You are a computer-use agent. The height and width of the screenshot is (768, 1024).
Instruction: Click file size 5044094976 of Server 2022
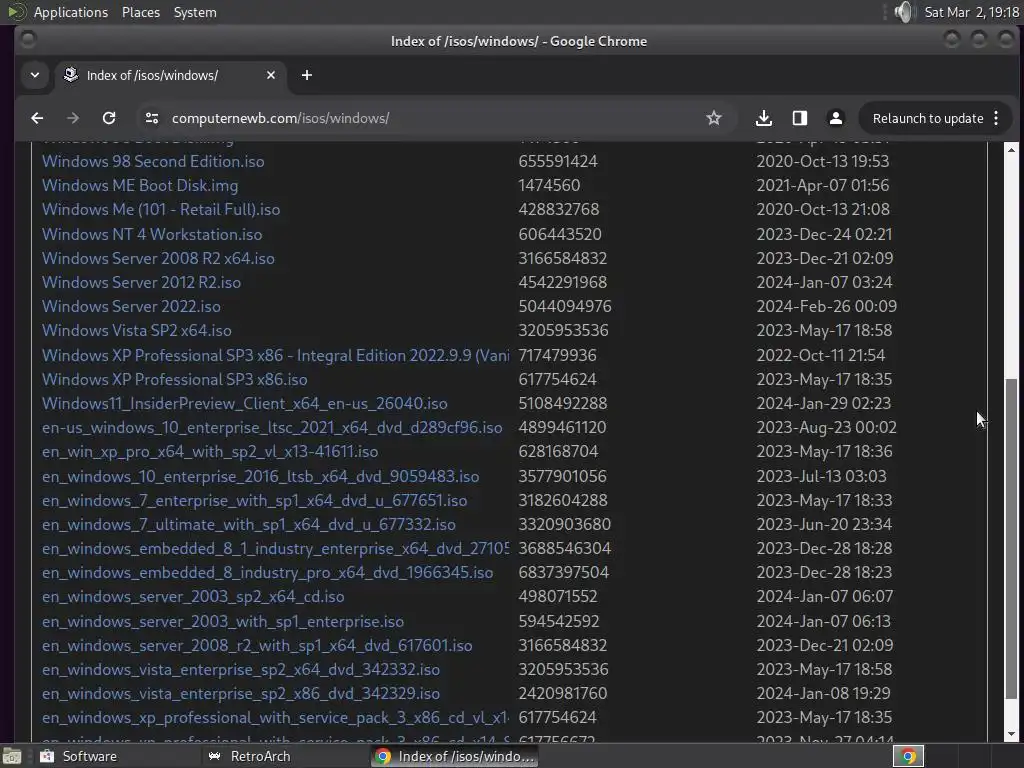[565, 306]
